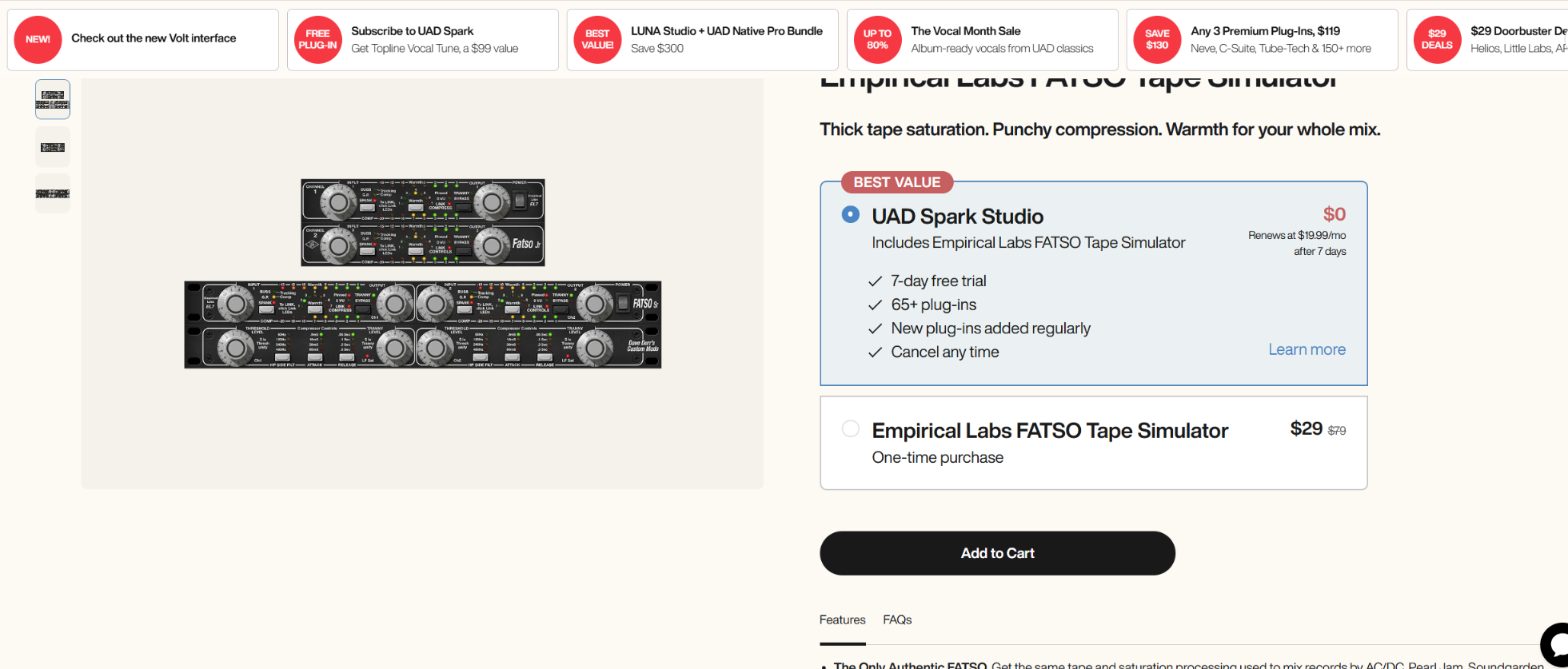Click the main FATSO hardware product image
This screenshot has width=1568, height=669.
(x=422, y=273)
